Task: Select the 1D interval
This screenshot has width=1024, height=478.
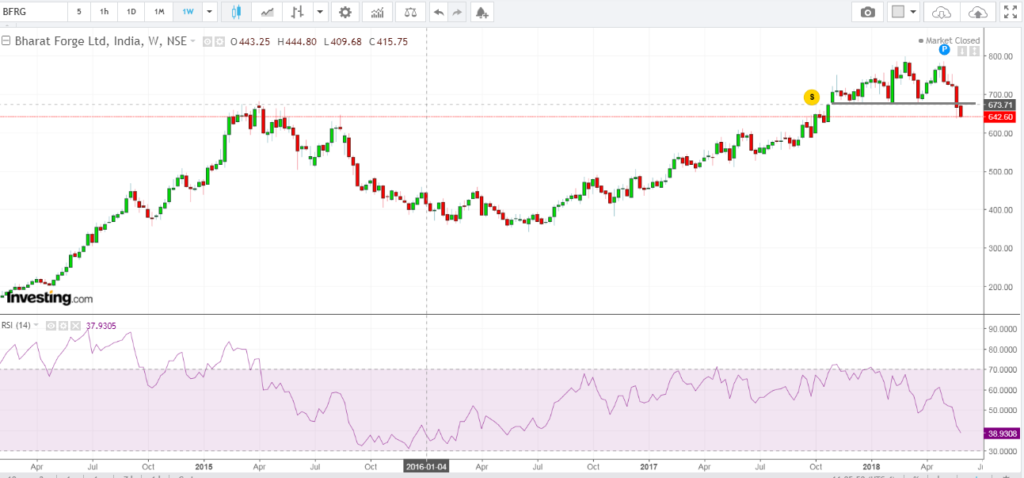Action: tap(131, 12)
